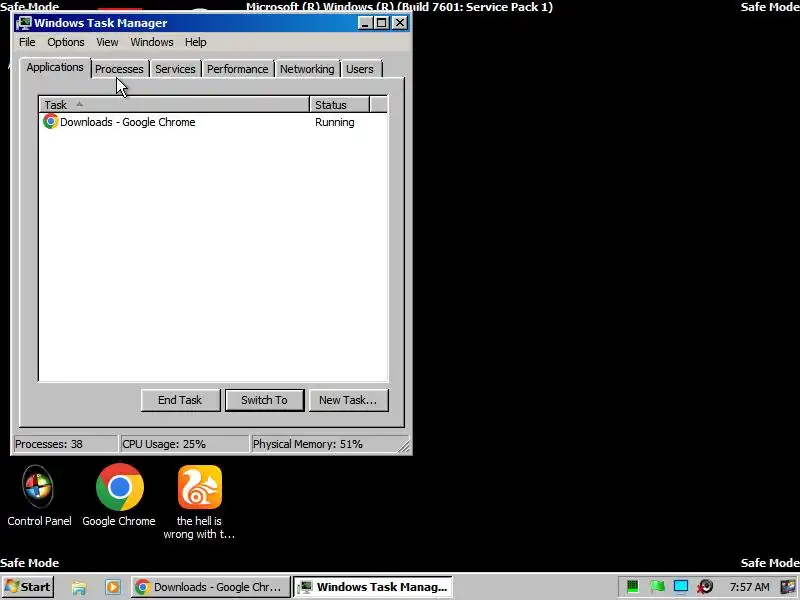Viewport: 800px width, 600px height.
Task: Open the View menu
Action: pos(107,42)
